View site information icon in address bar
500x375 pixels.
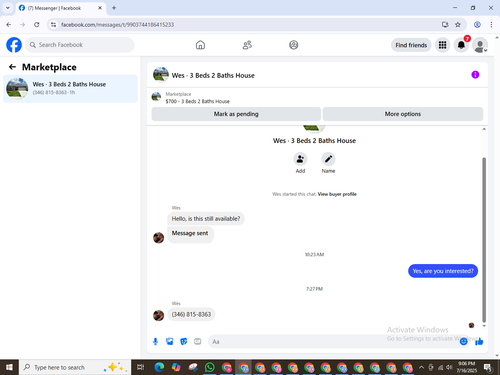coord(53,24)
